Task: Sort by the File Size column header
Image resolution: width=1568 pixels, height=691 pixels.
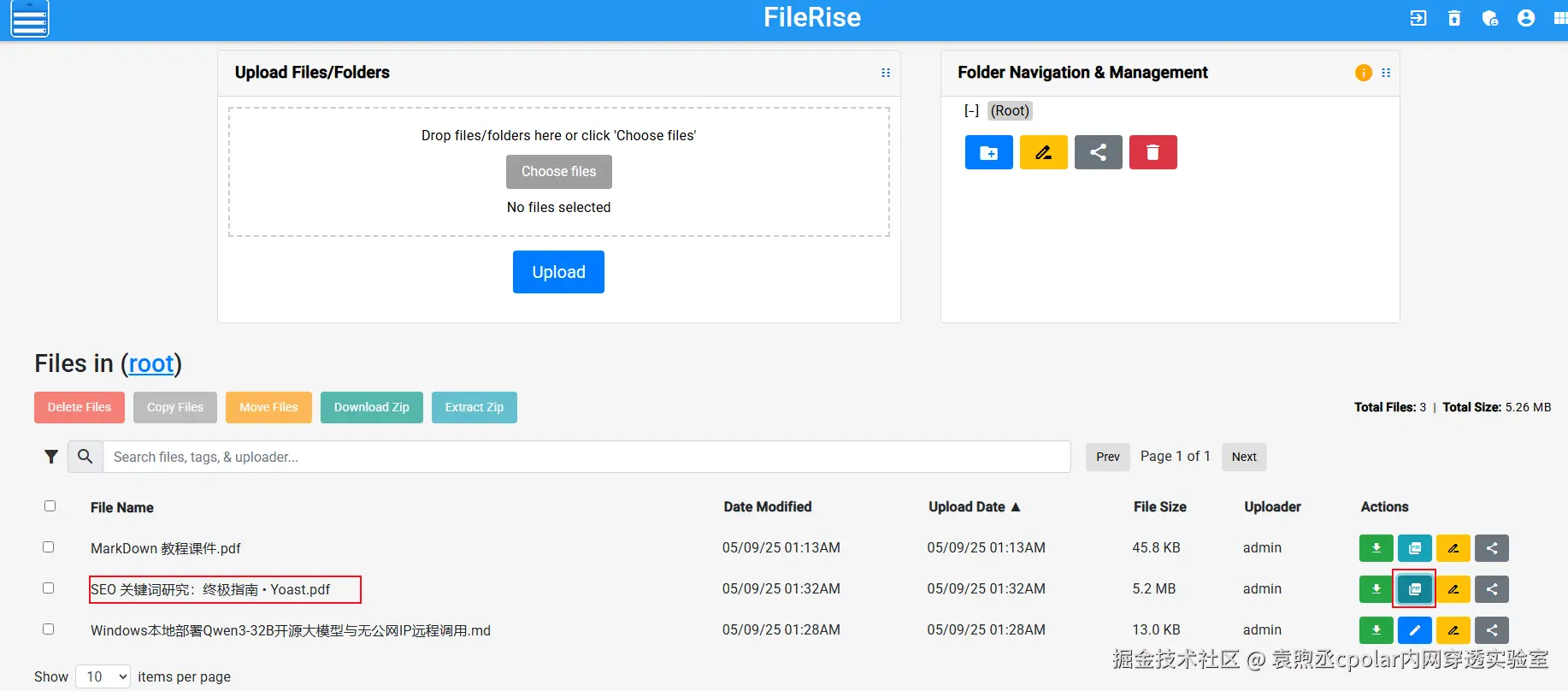Action: tap(1160, 507)
